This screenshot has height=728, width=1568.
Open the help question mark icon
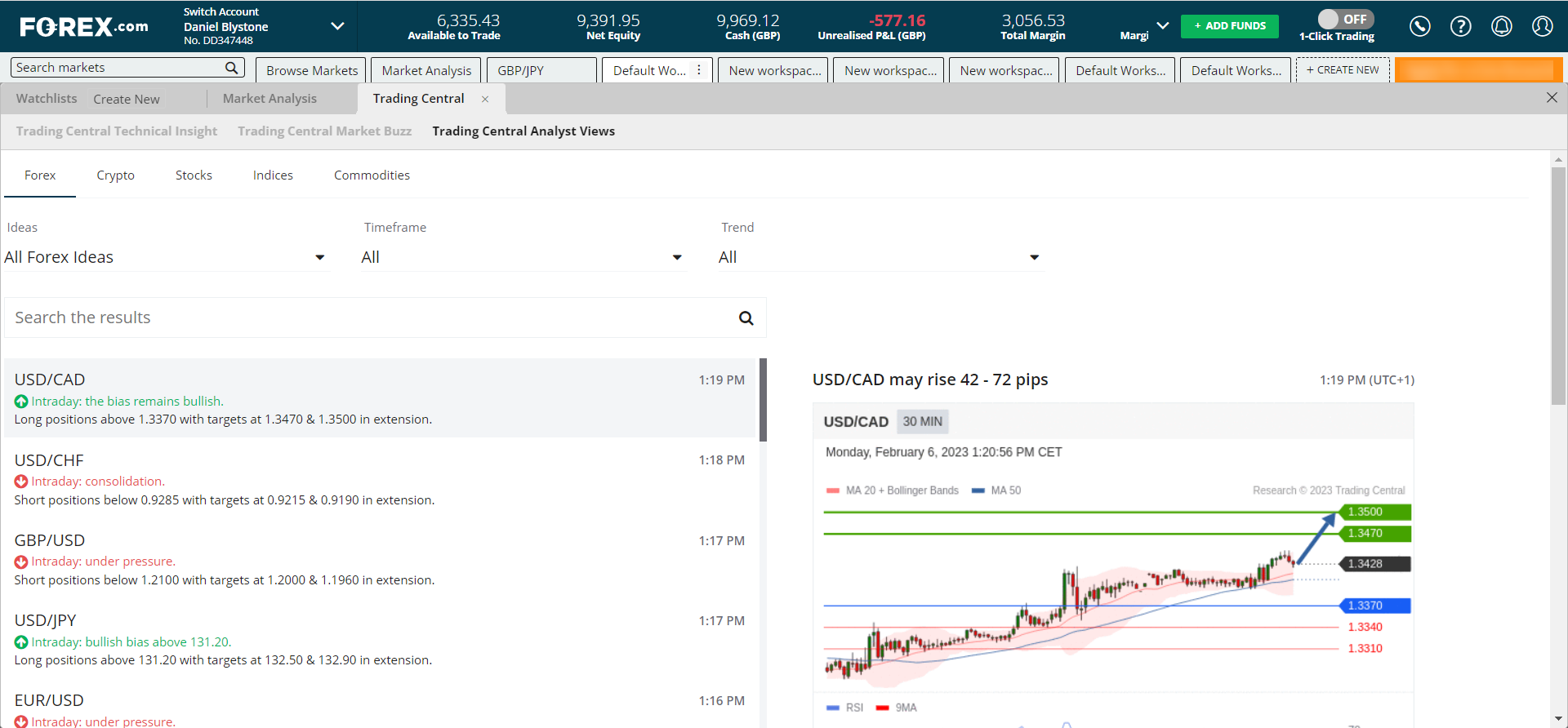1461,26
